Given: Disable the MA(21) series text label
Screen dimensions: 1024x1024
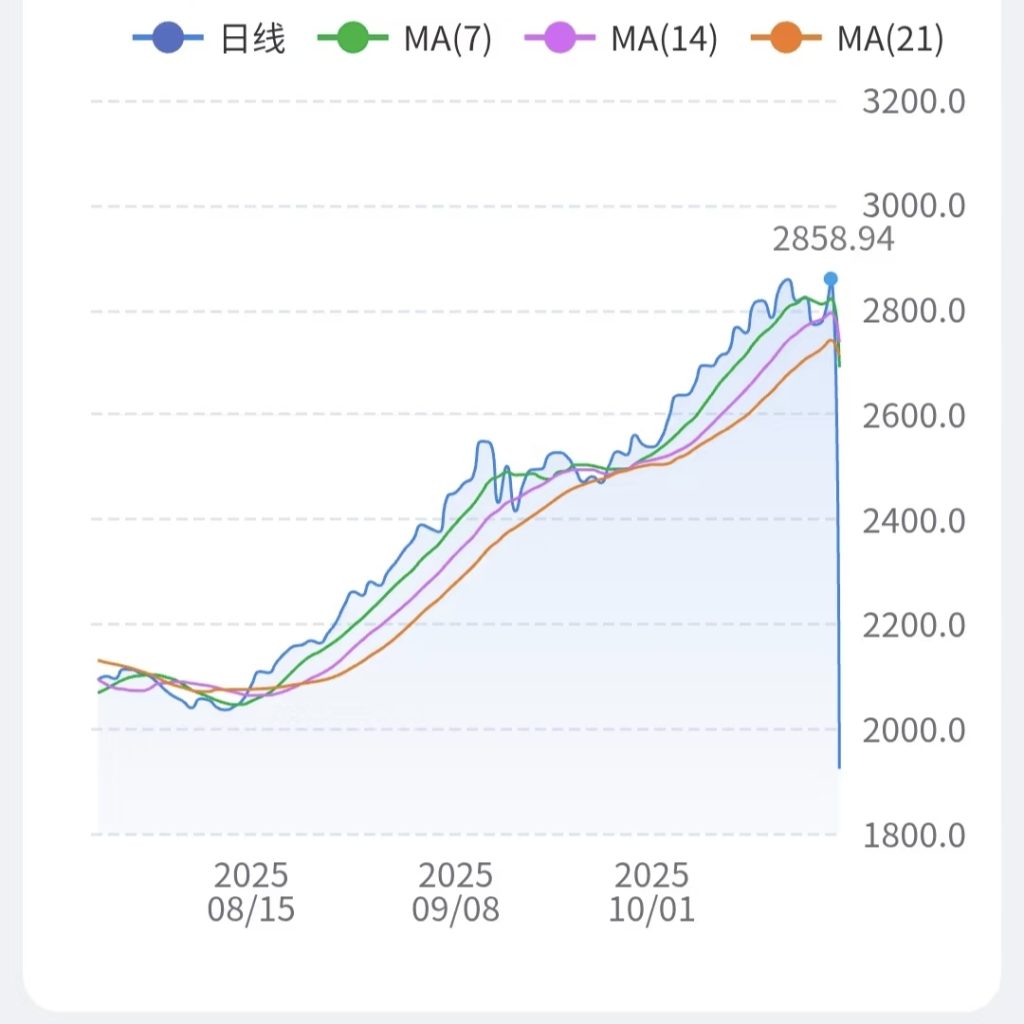Looking at the screenshot, I should pos(890,39).
